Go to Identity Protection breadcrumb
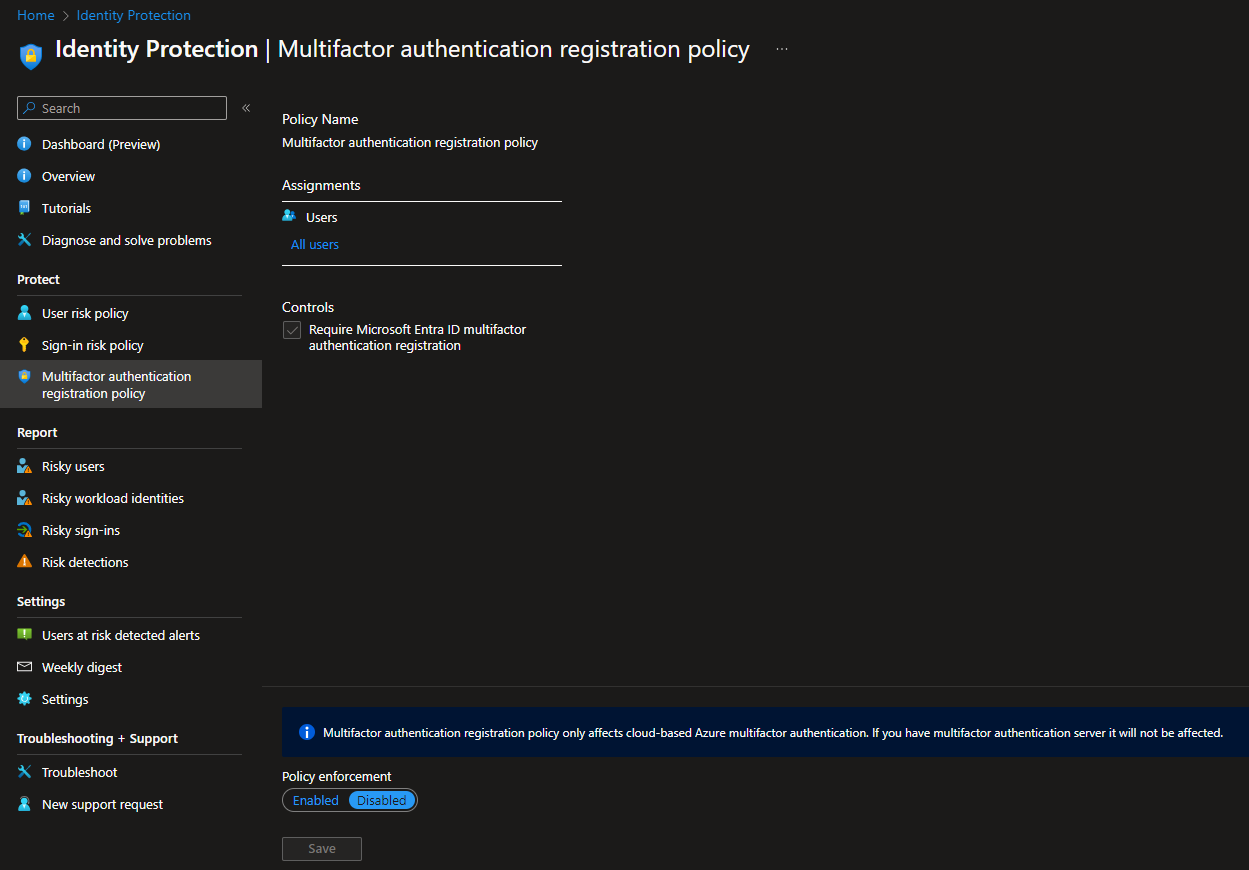 coord(133,15)
